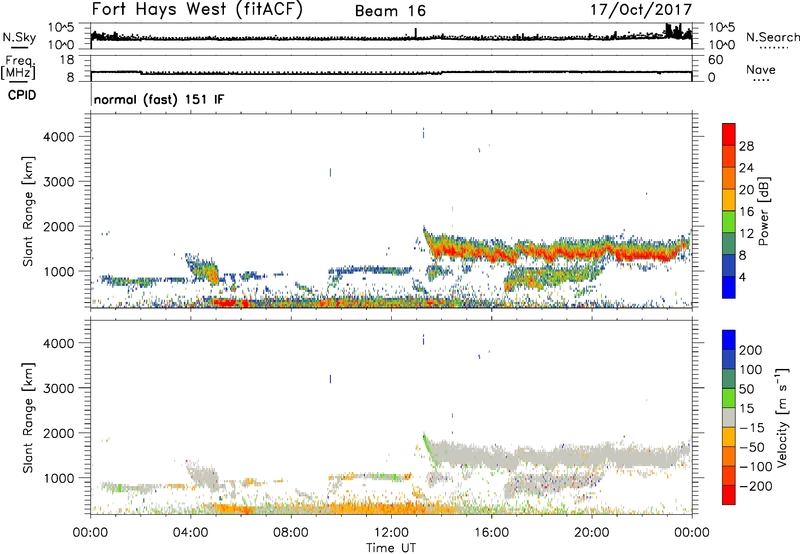Viewport: 800px width, 554px height.
Task: Click the "Fort Hays West (fitACF)" title
Action: (x=197, y=9)
